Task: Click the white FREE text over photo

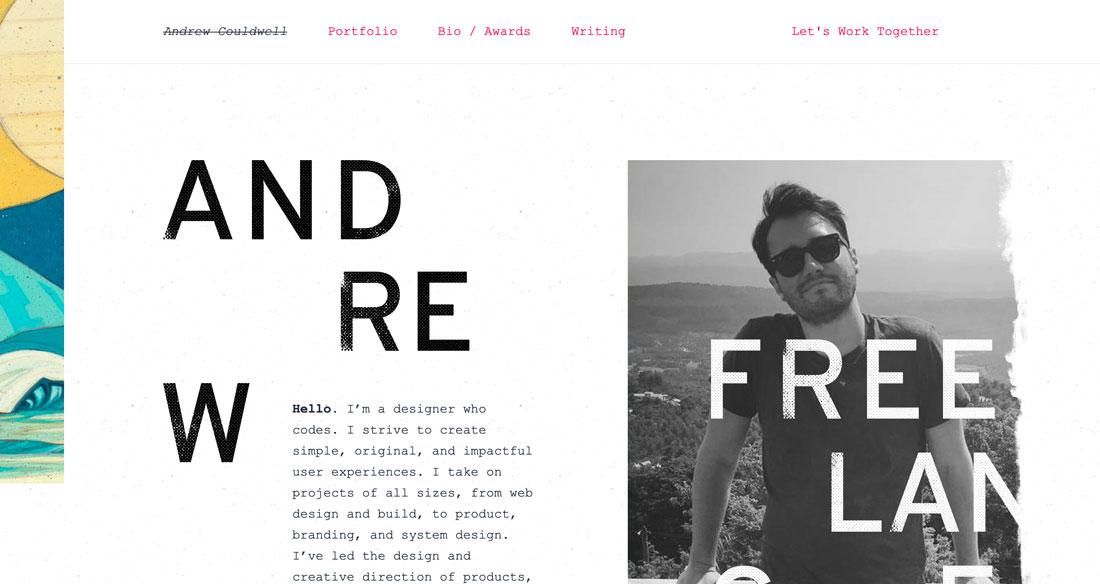Action: tap(852, 379)
